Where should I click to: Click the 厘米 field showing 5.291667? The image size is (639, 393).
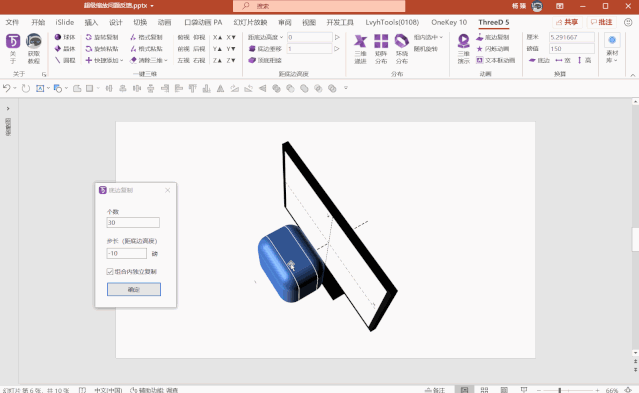coord(571,37)
